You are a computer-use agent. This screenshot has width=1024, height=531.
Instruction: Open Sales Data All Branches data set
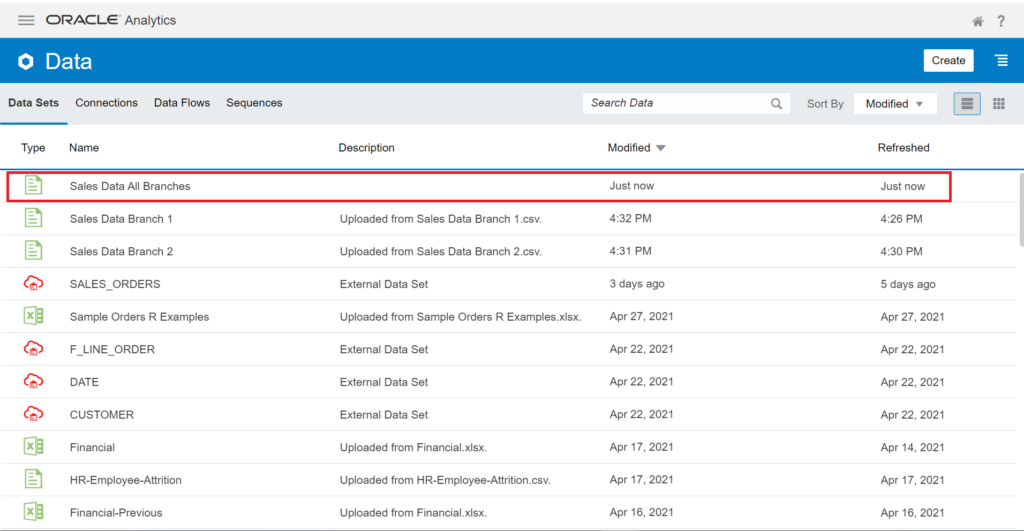point(130,186)
